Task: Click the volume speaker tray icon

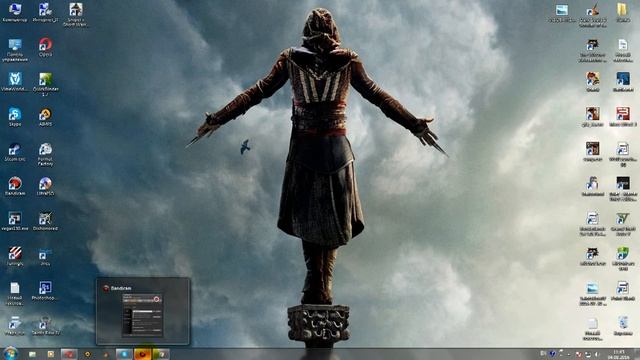Action: 597,354
